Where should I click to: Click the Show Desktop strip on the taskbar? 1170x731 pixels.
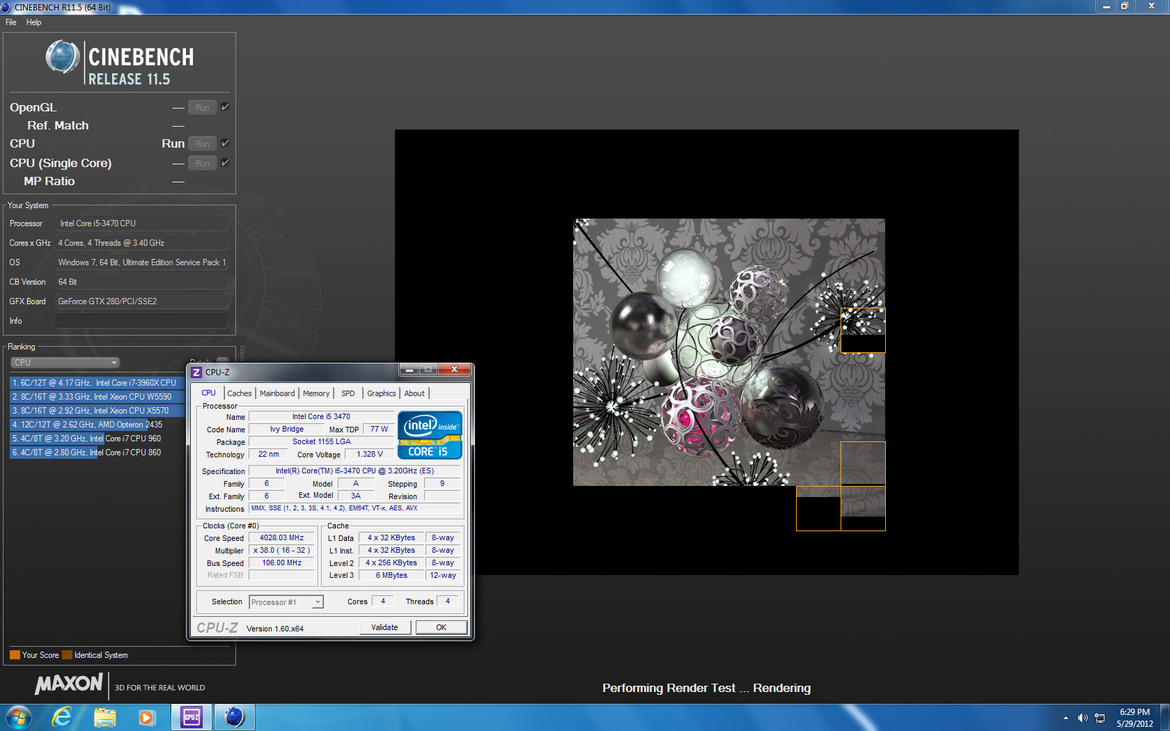tap(1165, 718)
